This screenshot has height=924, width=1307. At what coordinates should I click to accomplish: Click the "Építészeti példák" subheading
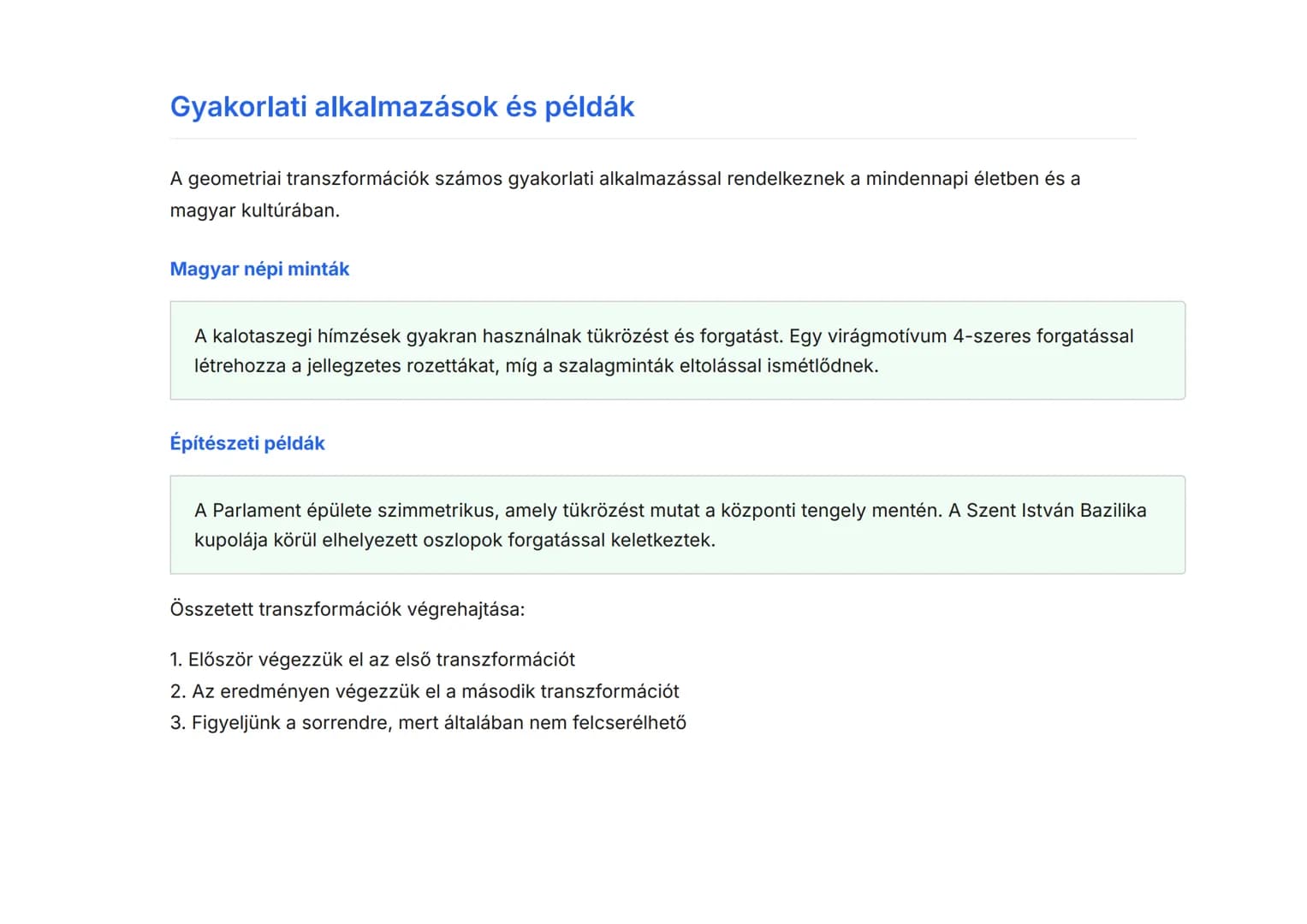247,443
